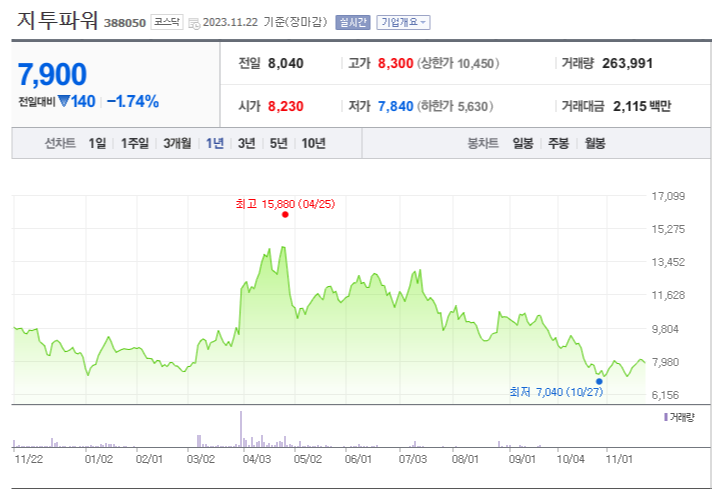Screen dimensions: 712x489
Task: Click the red 최고 15,880 marker dot
Action: (285, 215)
